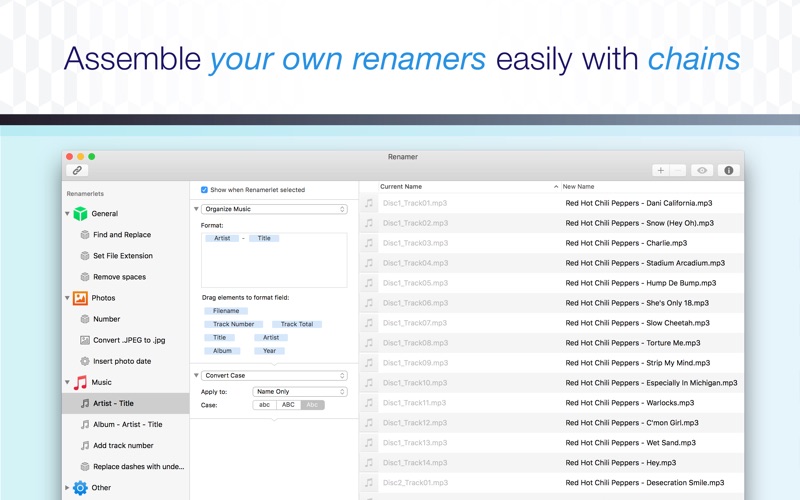This screenshot has height=500, width=800.
Task: Open the Organize Music dropdown
Action: pyautogui.click(x=274, y=209)
